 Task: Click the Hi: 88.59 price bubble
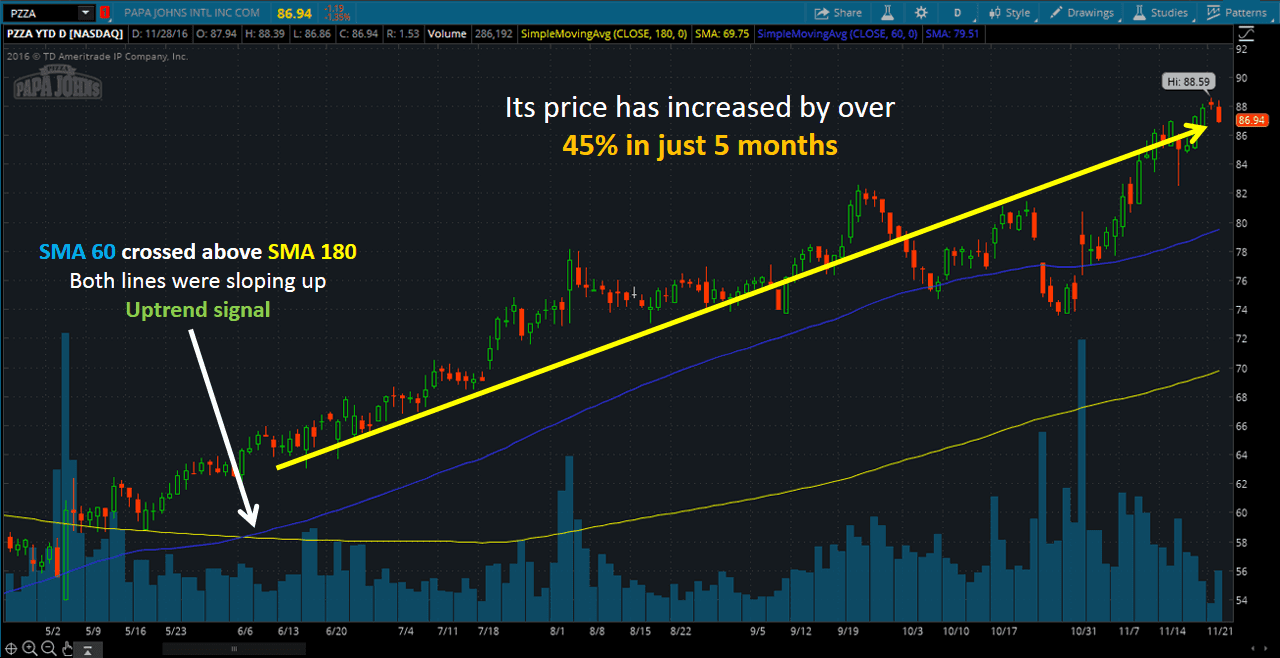1187,82
